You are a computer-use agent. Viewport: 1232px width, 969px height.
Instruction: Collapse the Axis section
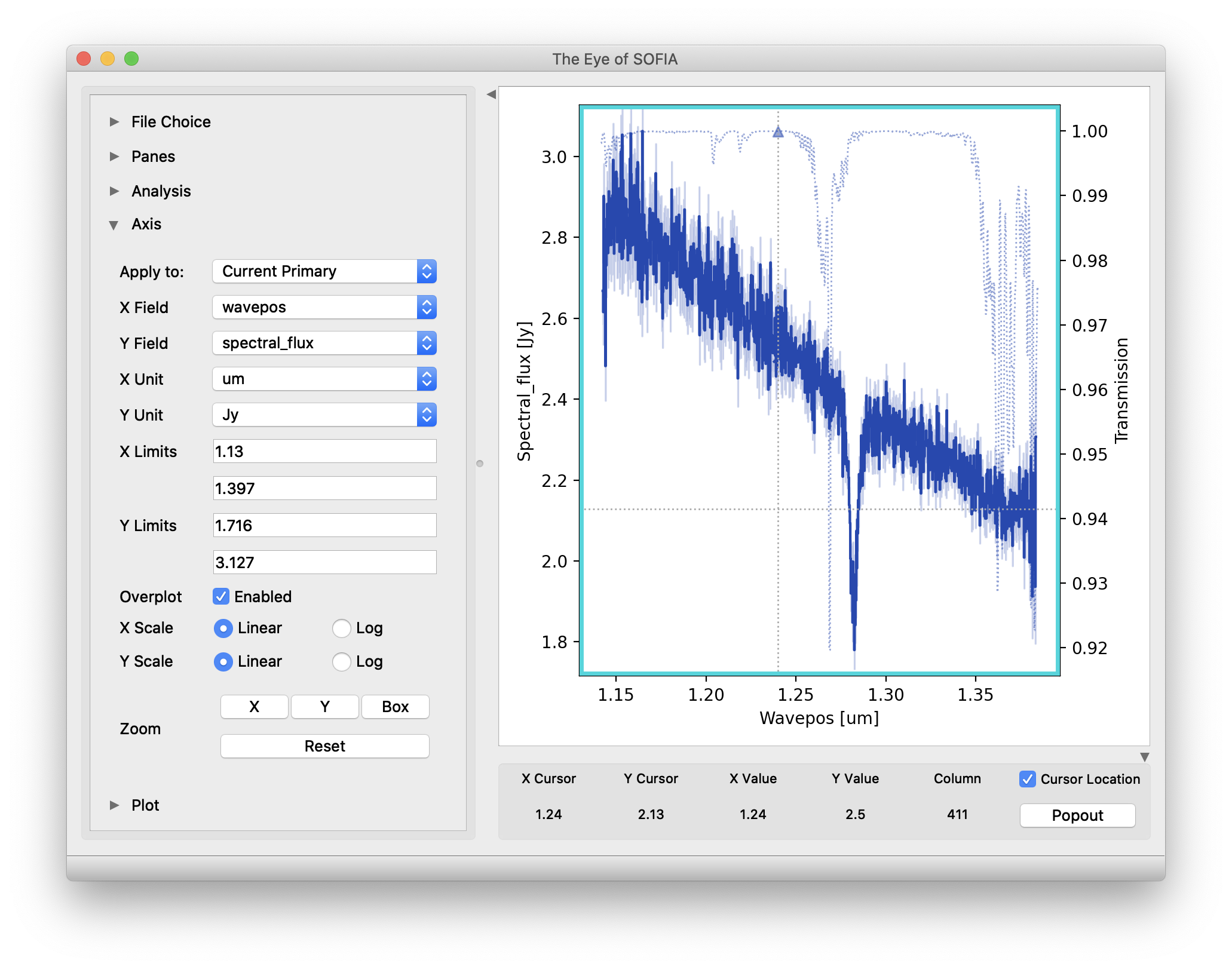click(x=114, y=225)
